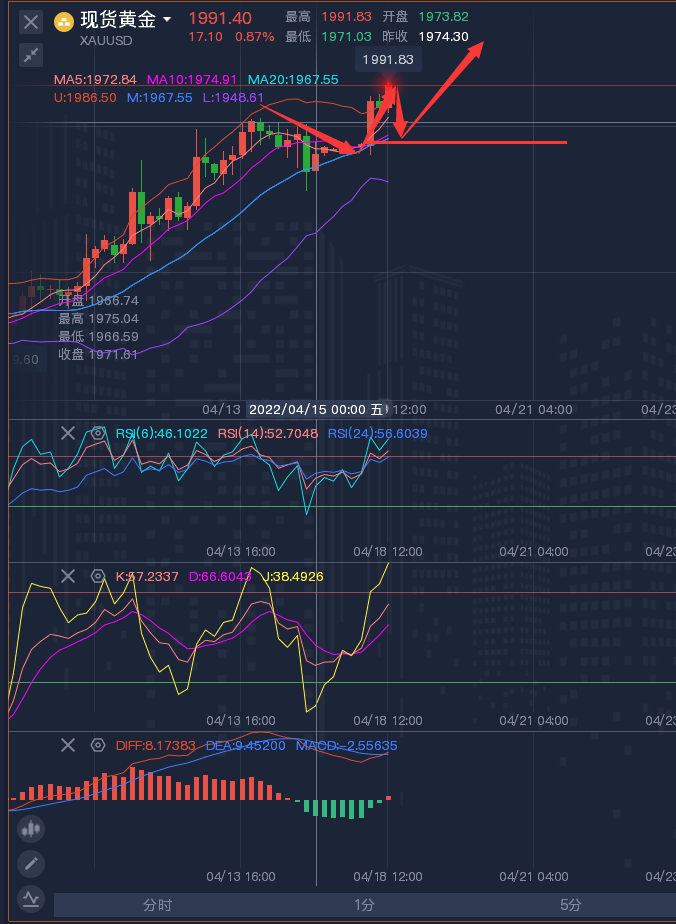Open the indicators line-chart icon
Image resolution: width=676 pixels, height=924 pixels.
point(31,900)
